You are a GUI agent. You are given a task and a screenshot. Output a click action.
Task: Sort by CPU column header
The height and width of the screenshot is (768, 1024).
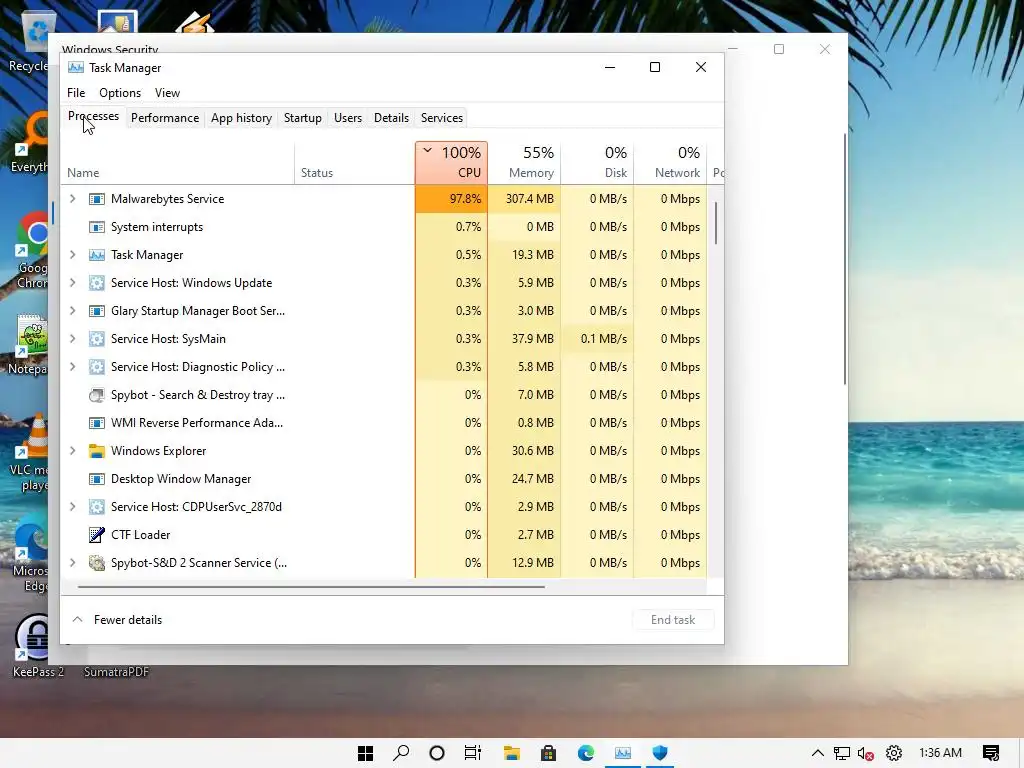(451, 163)
